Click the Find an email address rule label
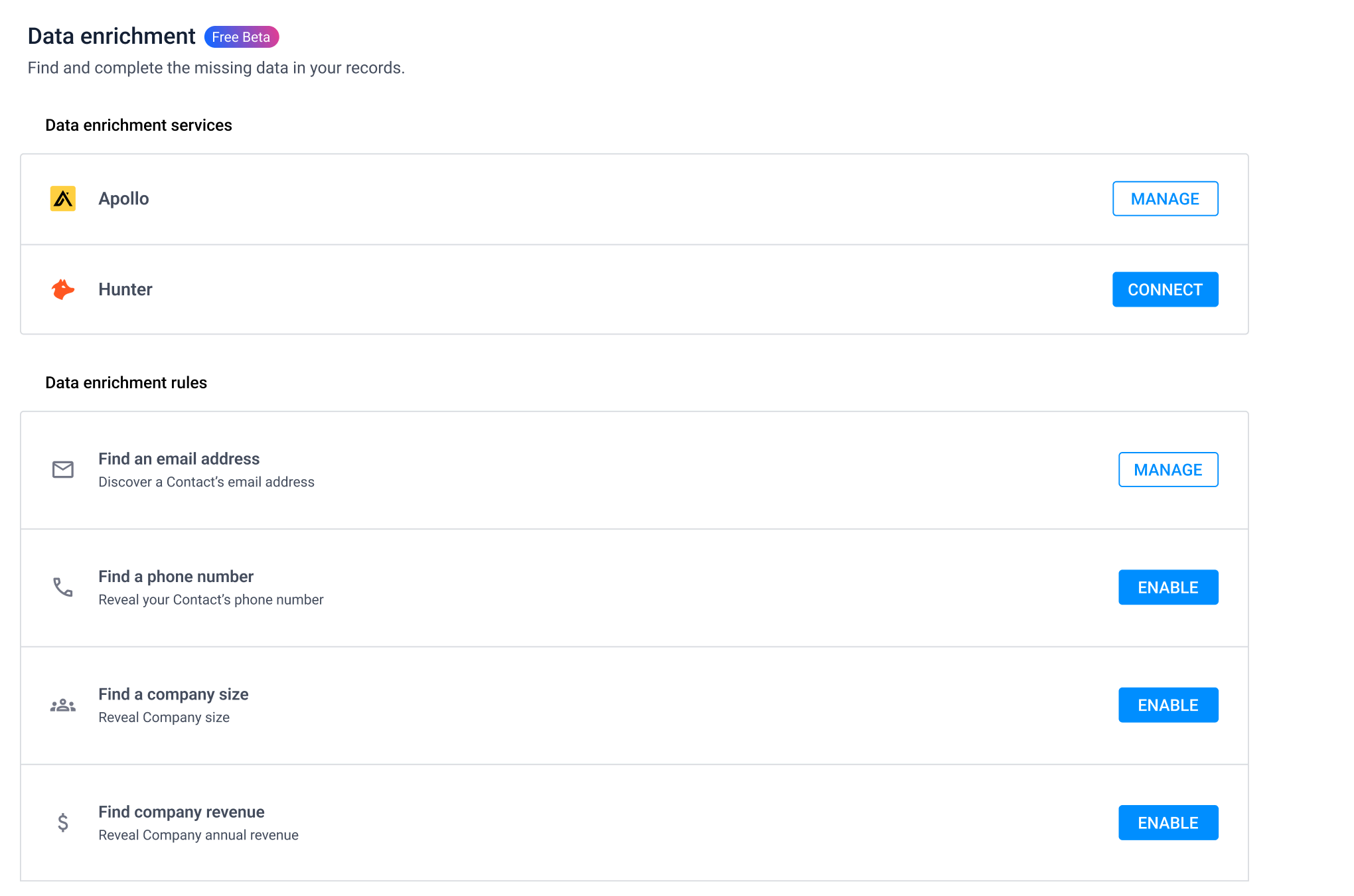1354x896 pixels. click(x=179, y=458)
